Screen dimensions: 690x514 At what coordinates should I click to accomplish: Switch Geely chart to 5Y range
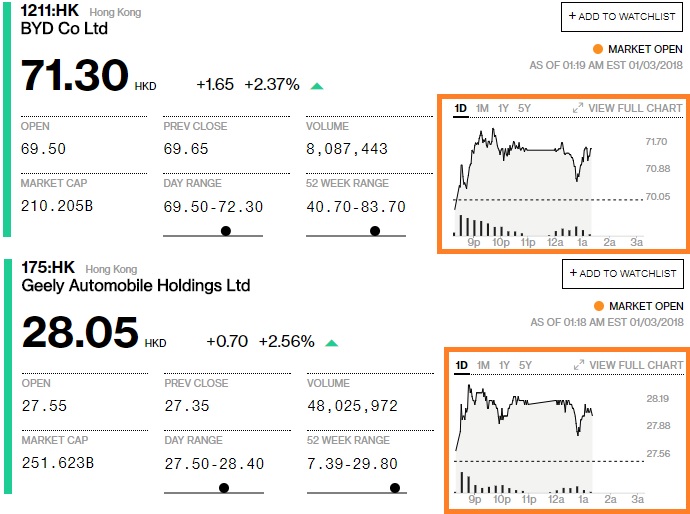click(x=525, y=365)
